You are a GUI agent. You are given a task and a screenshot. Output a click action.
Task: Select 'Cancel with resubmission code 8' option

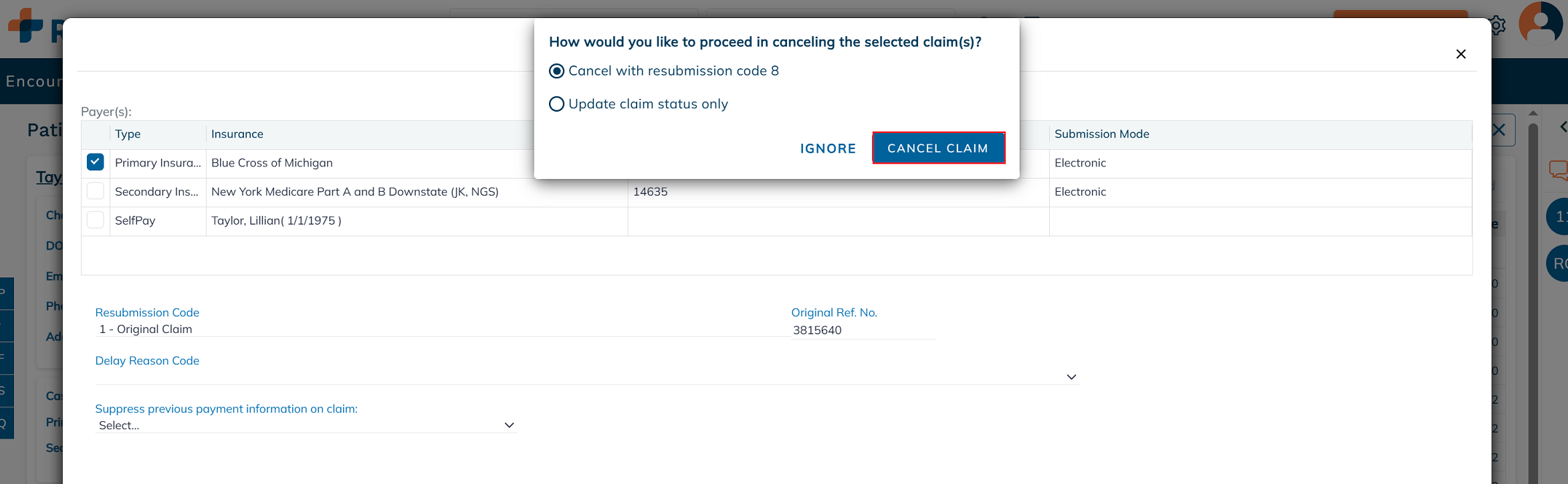tap(556, 71)
